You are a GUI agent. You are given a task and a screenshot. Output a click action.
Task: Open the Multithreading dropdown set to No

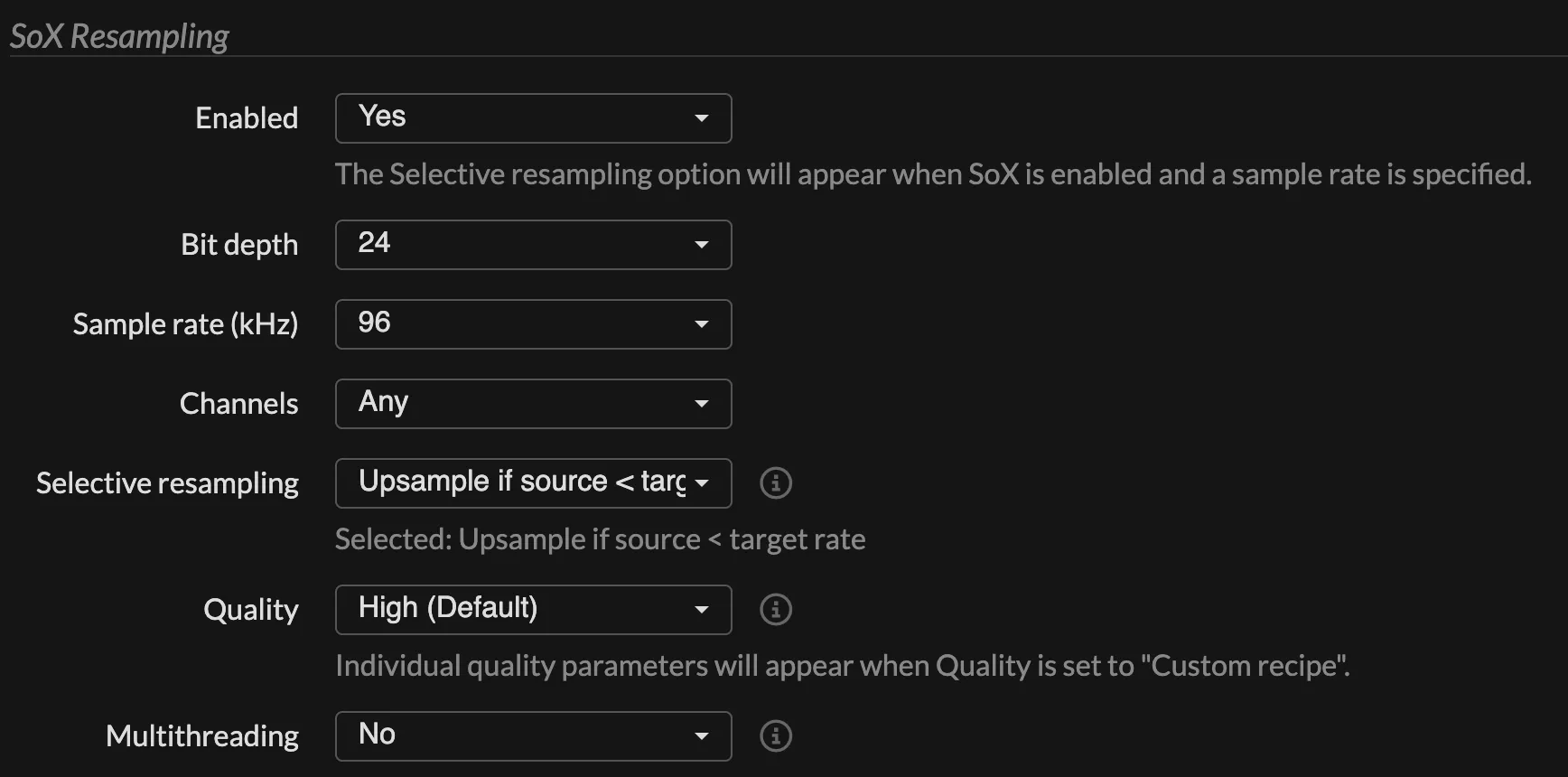coord(533,736)
